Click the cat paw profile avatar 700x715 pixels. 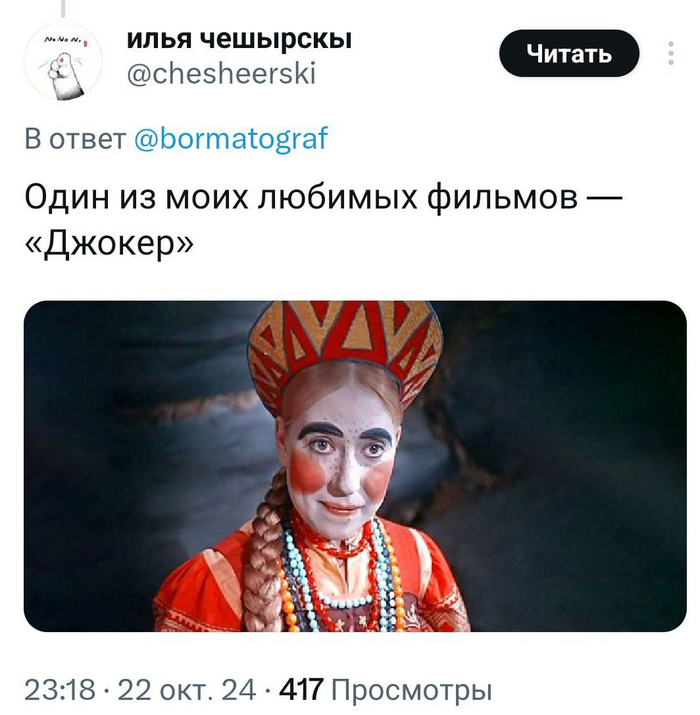[63, 61]
